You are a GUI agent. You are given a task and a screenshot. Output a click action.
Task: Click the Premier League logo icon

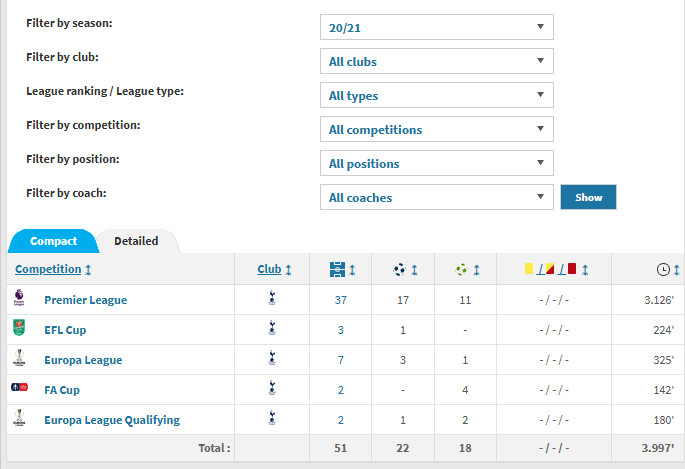click(18, 299)
